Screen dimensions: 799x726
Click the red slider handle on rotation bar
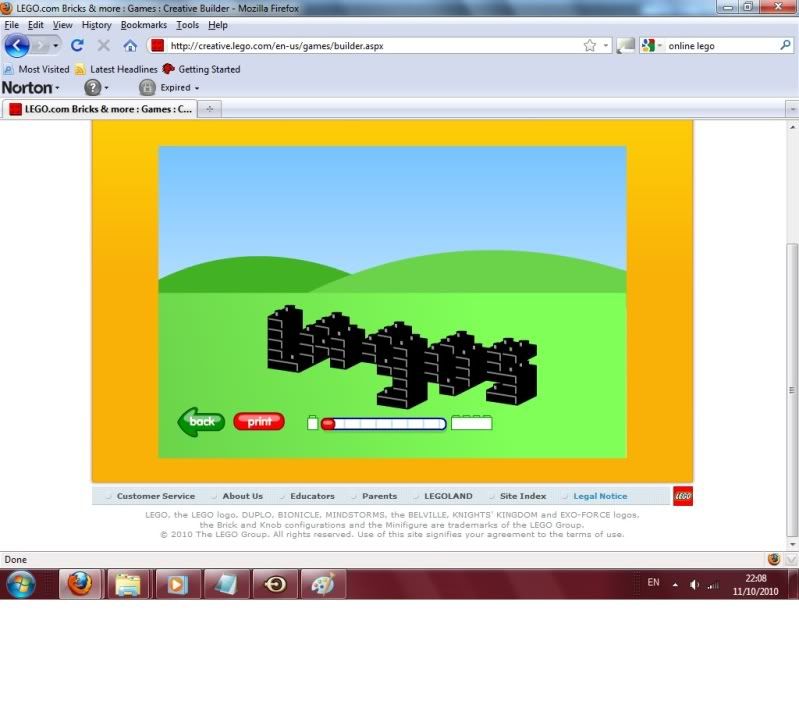(x=328, y=423)
